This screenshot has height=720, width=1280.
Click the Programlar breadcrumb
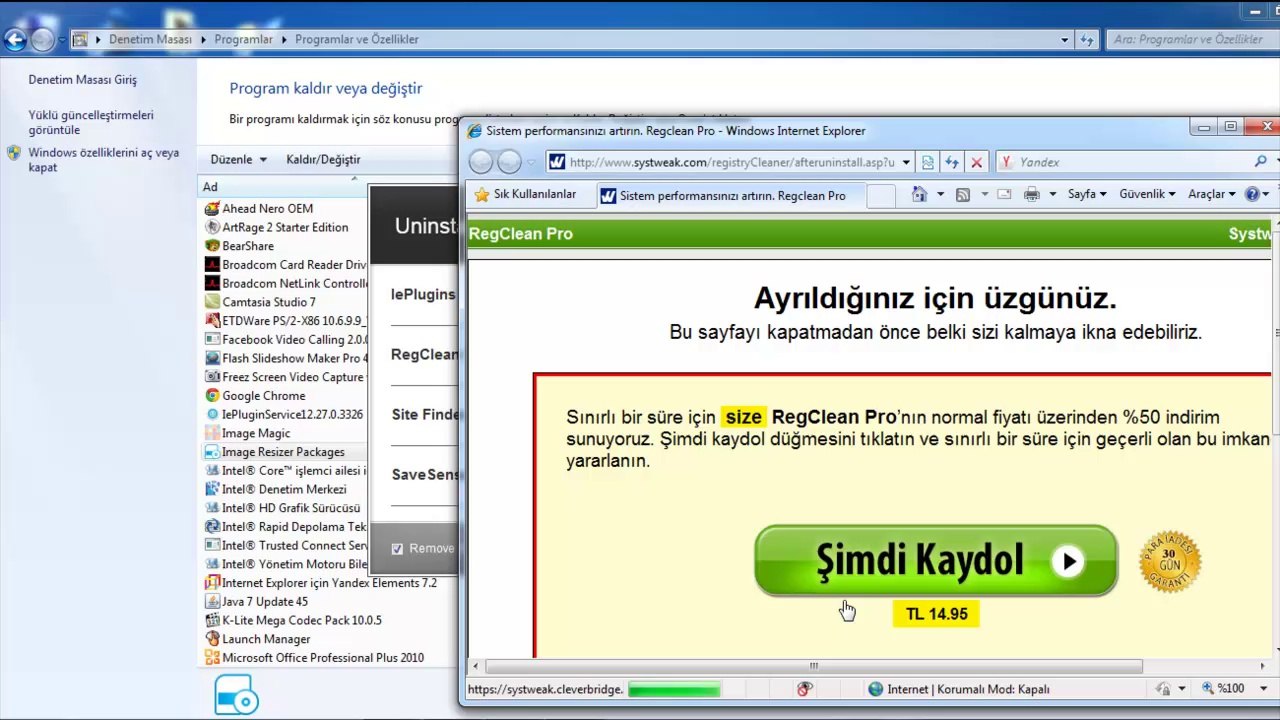(x=244, y=40)
